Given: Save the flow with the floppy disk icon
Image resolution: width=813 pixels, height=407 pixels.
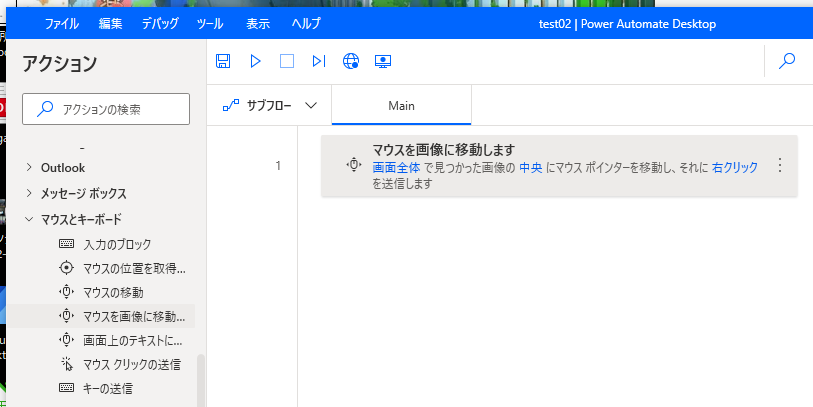Looking at the screenshot, I should click(223, 61).
